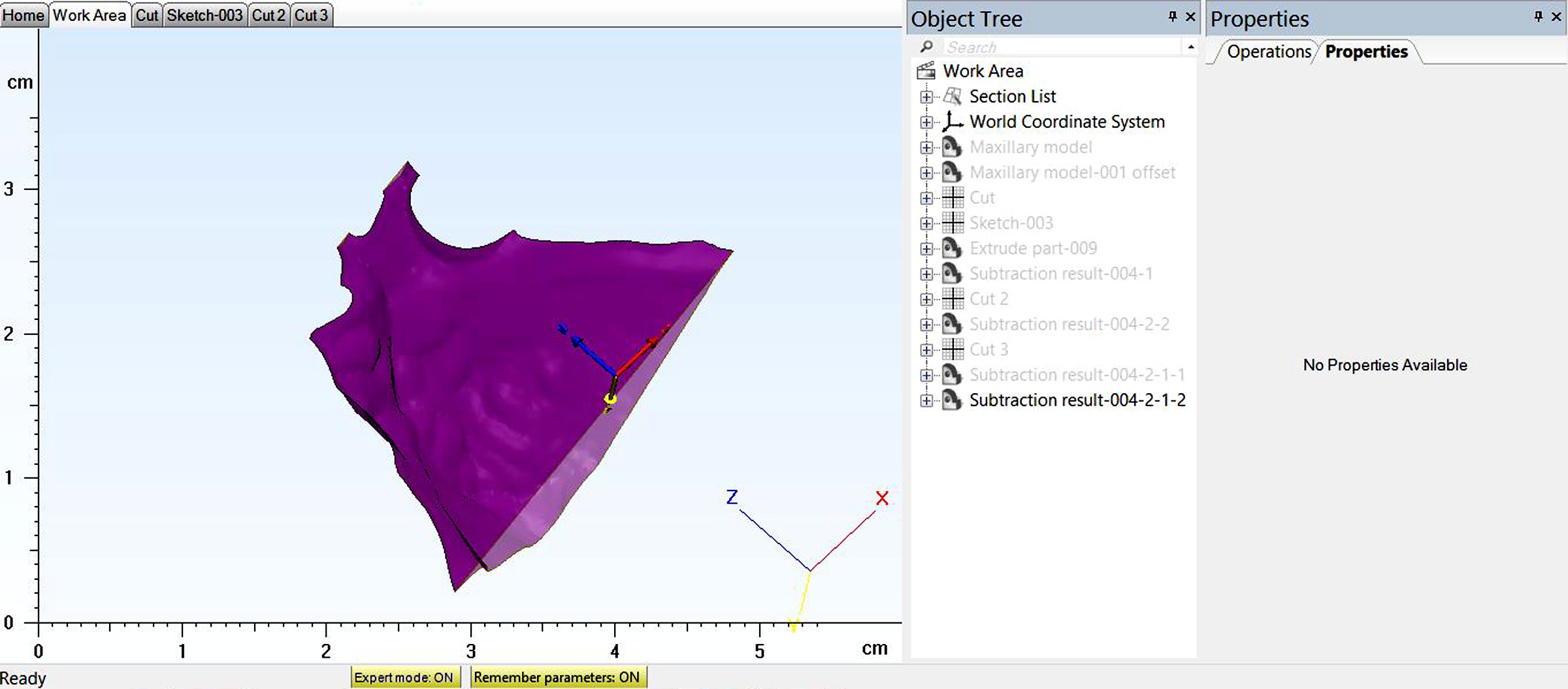The image size is (1568, 689).
Task: Click the Maxillary model part icon
Action: (x=952, y=148)
